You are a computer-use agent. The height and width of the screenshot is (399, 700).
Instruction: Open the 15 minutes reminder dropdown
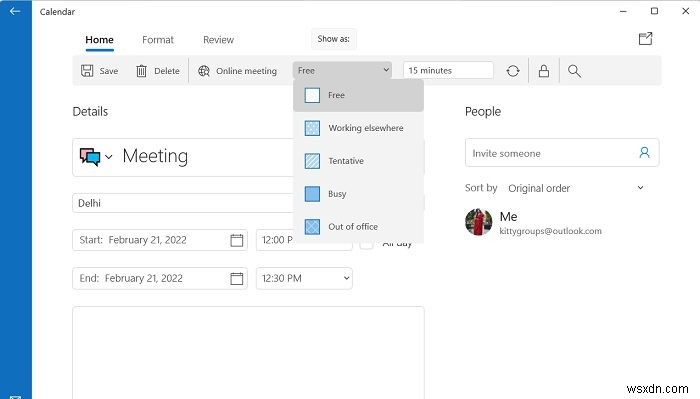(x=448, y=70)
